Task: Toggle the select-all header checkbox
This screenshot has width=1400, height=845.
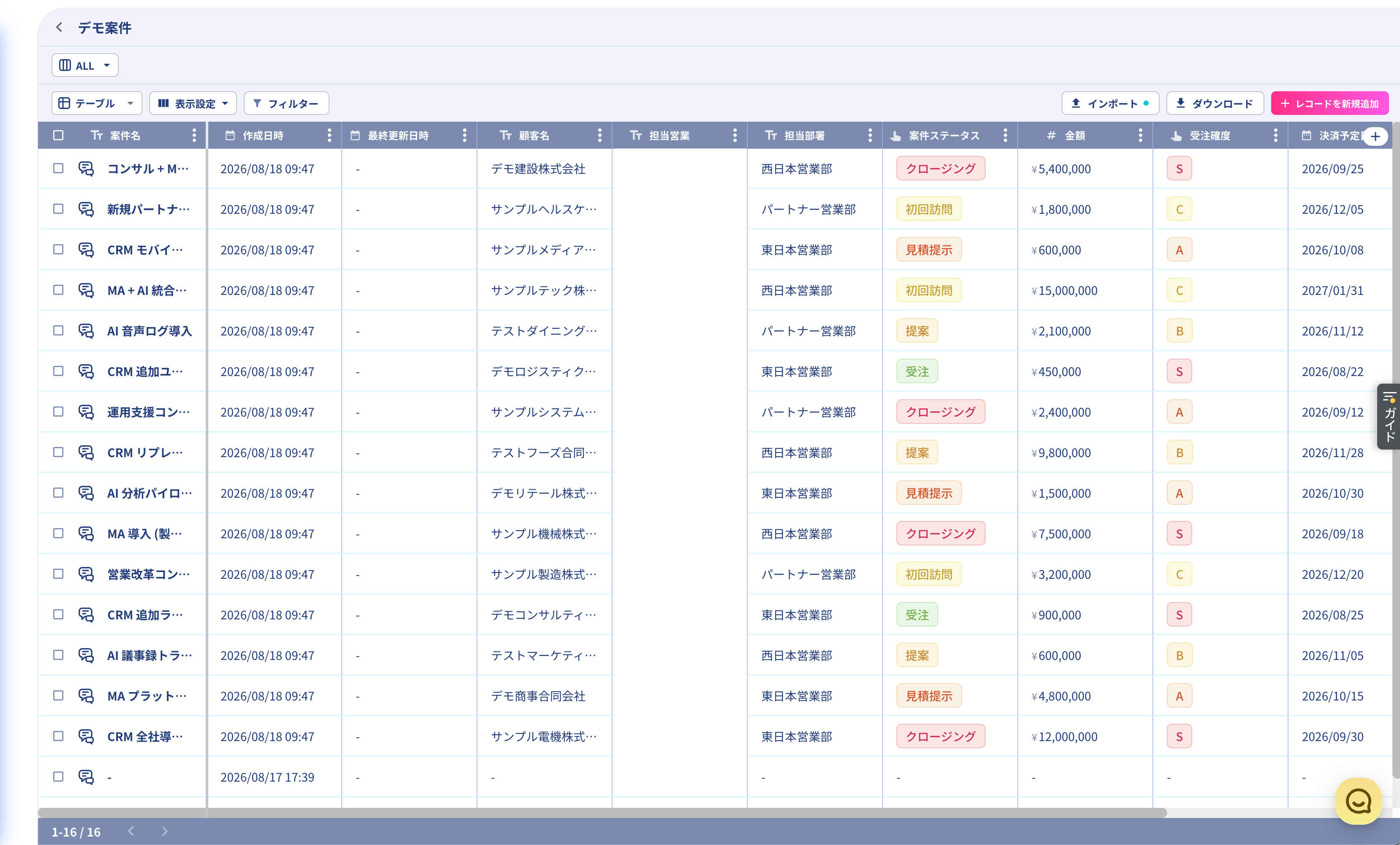Action: 58,135
